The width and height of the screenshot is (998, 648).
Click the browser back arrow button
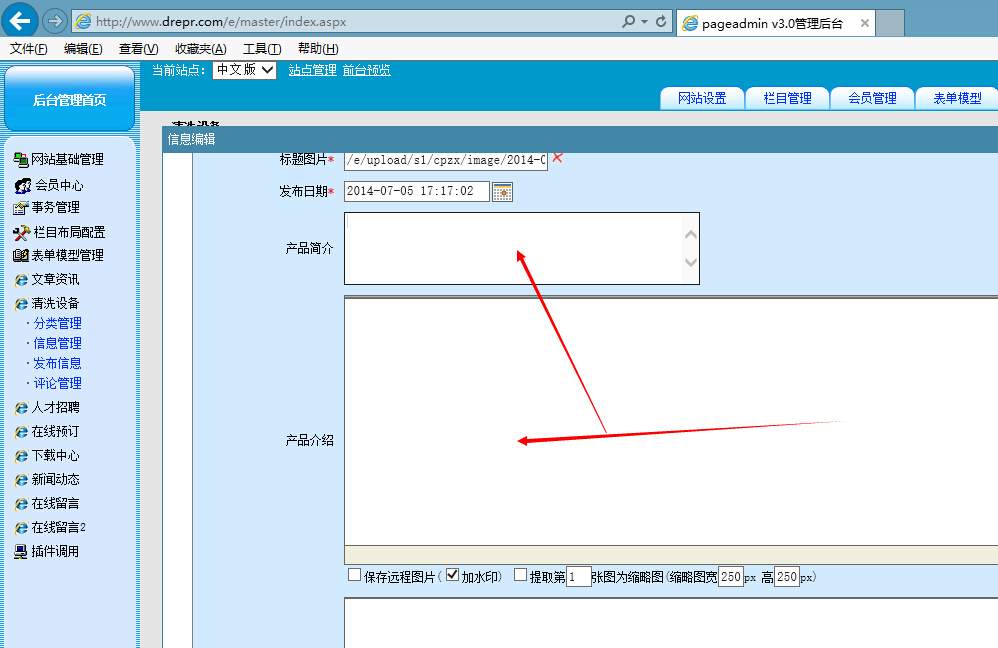coord(21,21)
